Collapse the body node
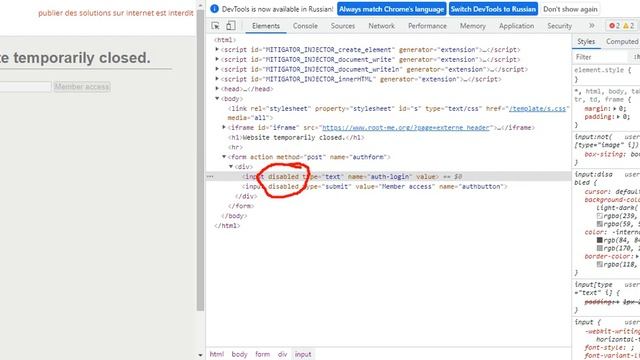Viewport: 640px width, 360px height. click(217, 98)
